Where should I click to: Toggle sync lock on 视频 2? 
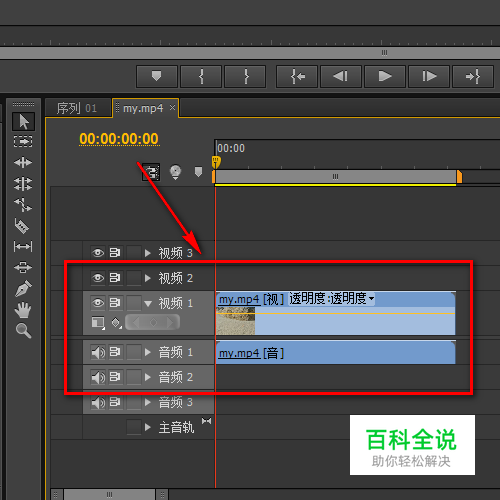(115, 278)
